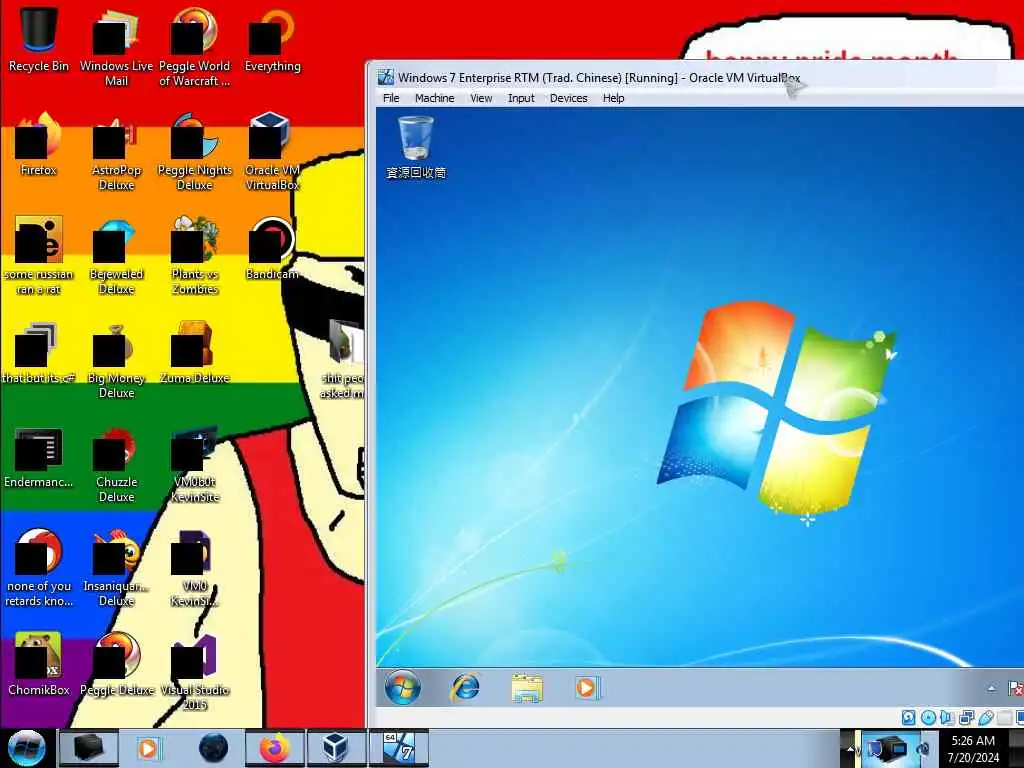The image size is (1024, 768).
Task: Select the host Recycle Bin desktop icon
Action: 39,39
